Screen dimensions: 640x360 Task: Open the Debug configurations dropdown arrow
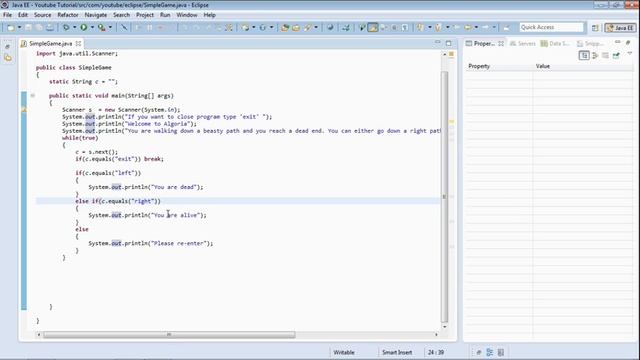pos(74,27)
